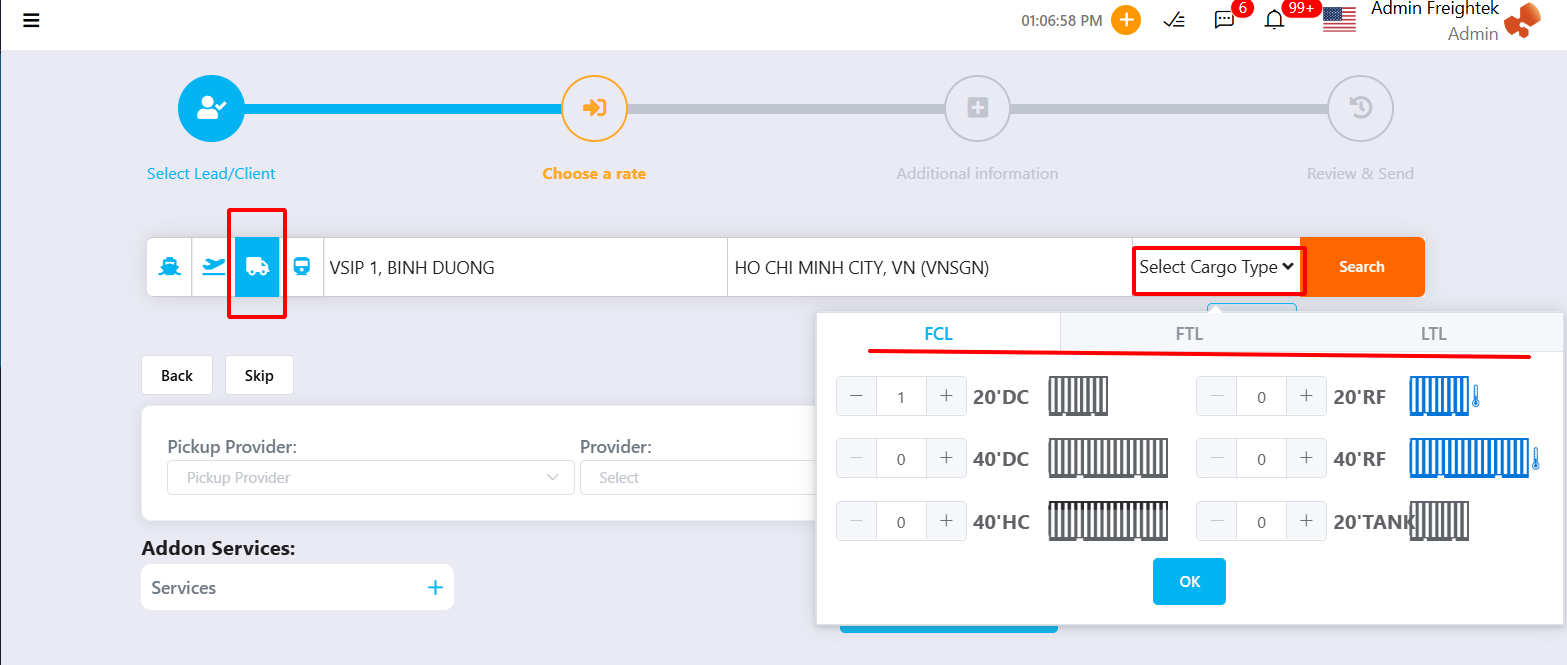Change language via US flag
The height and width of the screenshot is (665, 1567).
pyautogui.click(x=1339, y=20)
